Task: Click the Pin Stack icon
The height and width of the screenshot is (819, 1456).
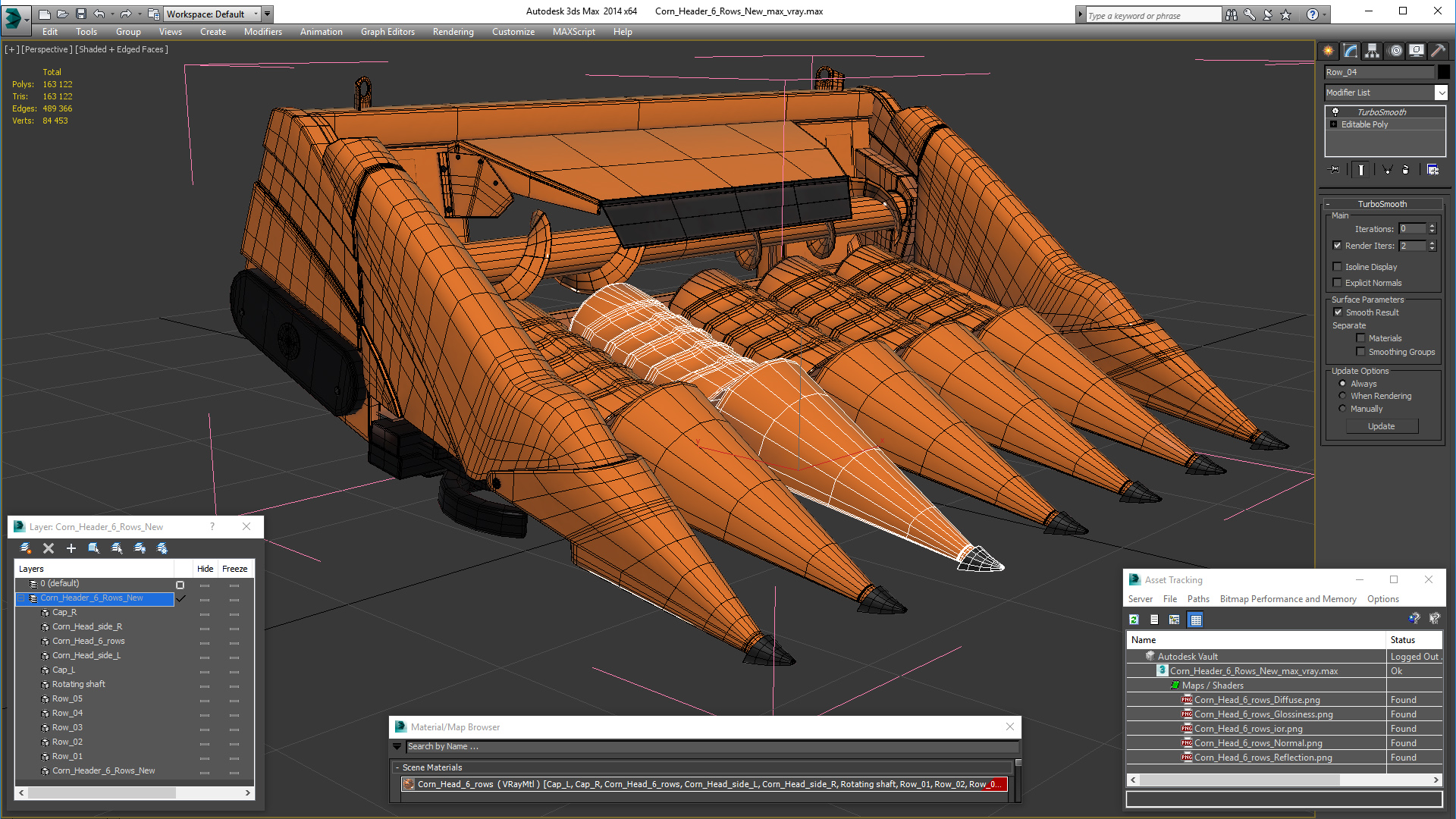Action: click(x=1335, y=170)
